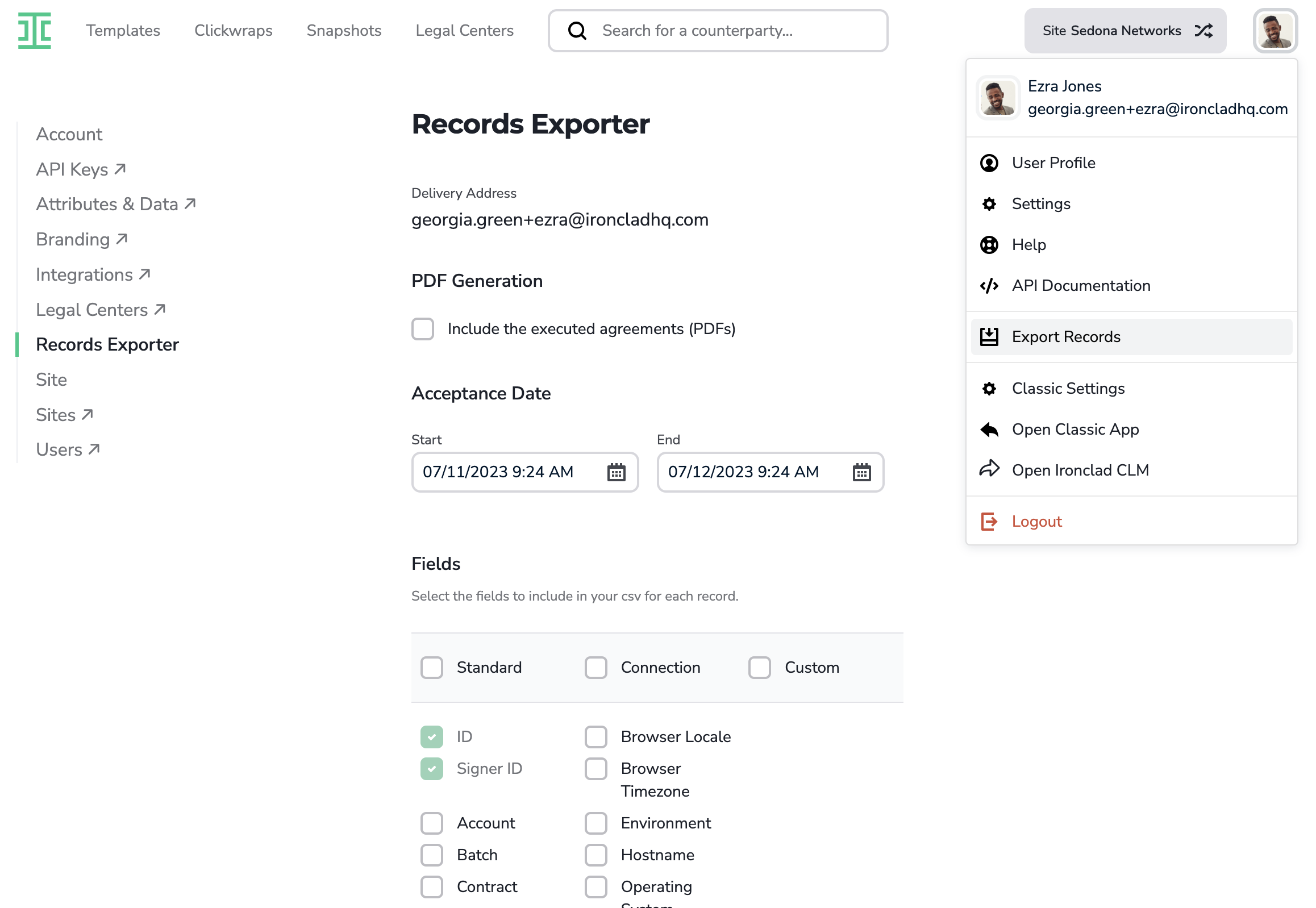Open the End date calendar picker icon
The width and height of the screenshot is (1316, 908).
861,472
